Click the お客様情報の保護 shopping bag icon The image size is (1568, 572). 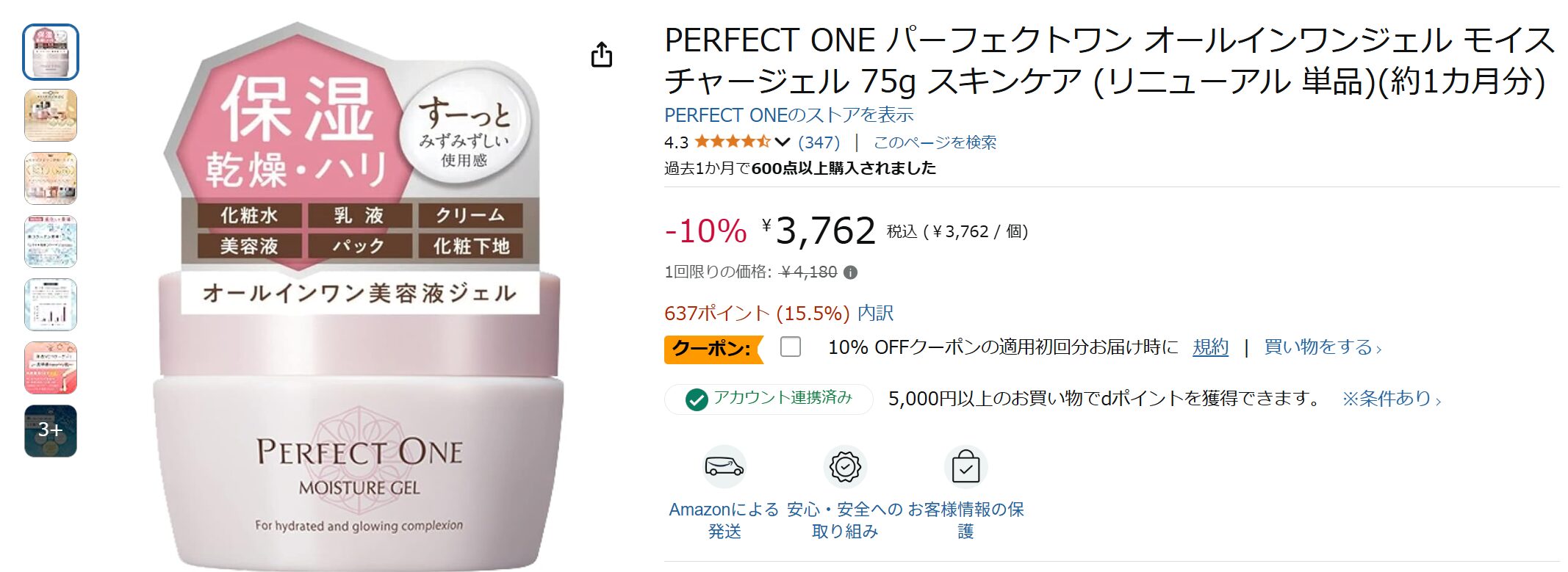coord(966,465)
